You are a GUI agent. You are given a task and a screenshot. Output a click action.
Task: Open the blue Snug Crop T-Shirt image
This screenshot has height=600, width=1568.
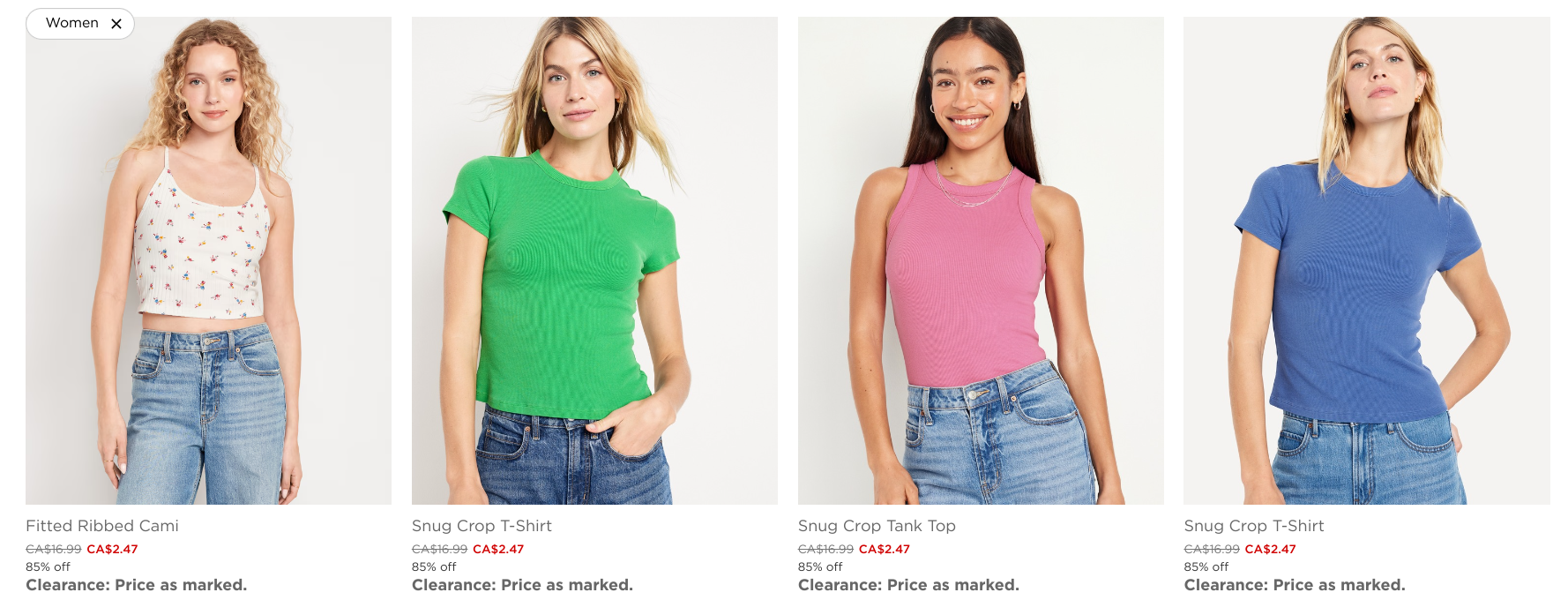coord(1367,260)
